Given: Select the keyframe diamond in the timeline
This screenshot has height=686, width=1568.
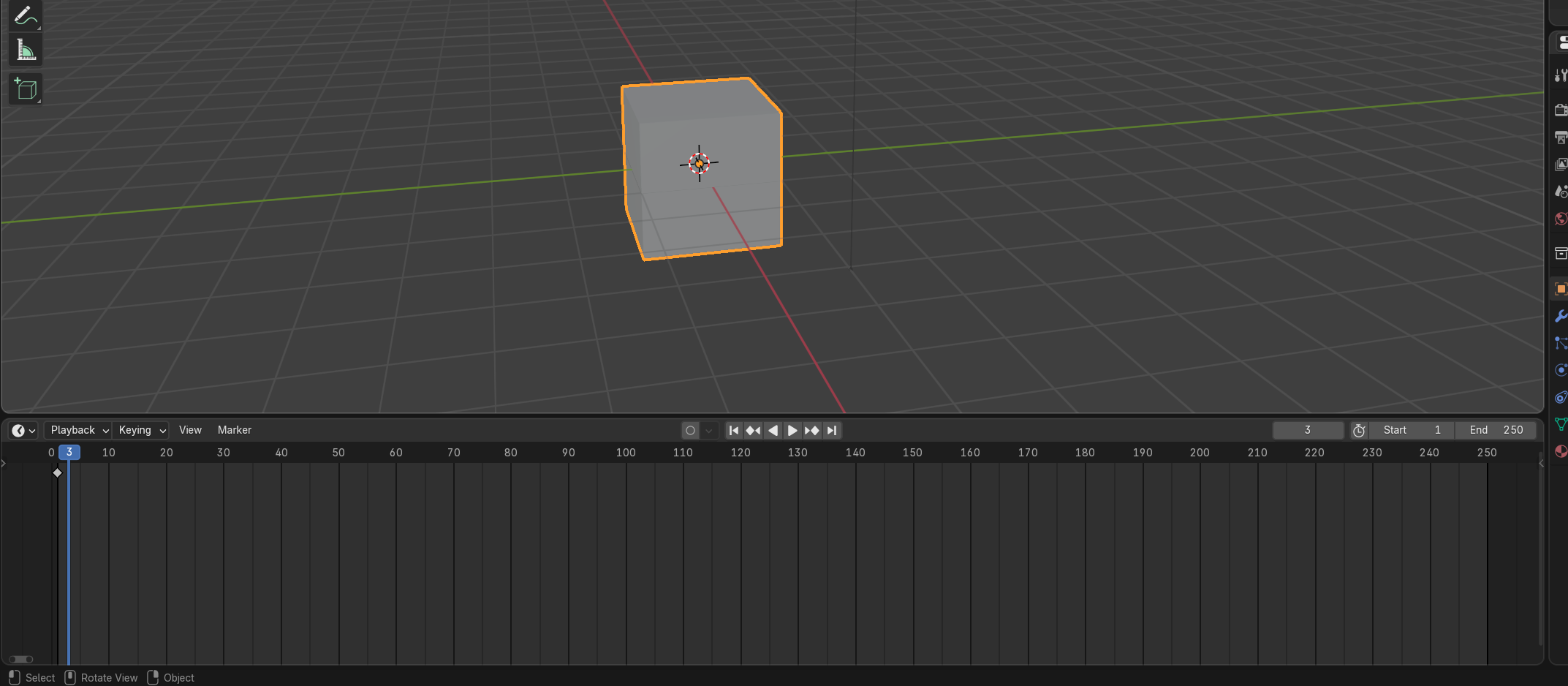Looking at the screenshot, I should click(x=58, y=472).
